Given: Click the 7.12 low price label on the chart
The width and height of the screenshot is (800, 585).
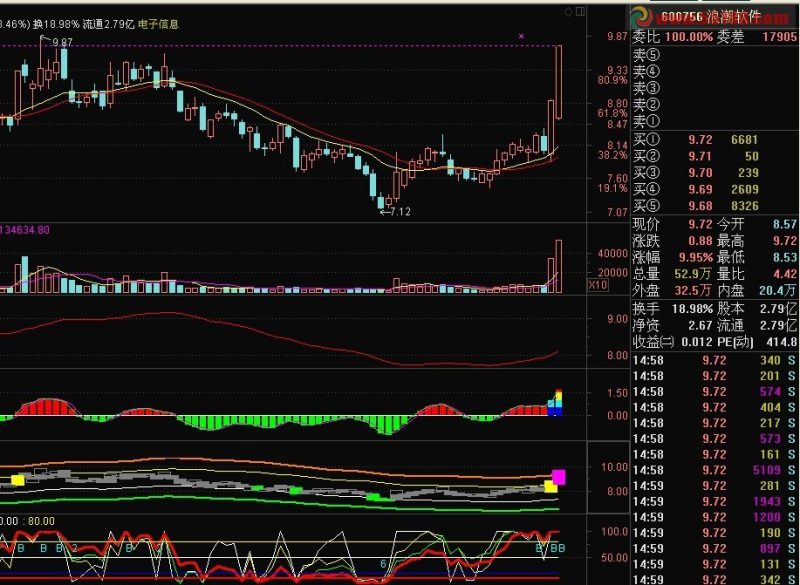Looking at the screenshot, I should 400,212.
